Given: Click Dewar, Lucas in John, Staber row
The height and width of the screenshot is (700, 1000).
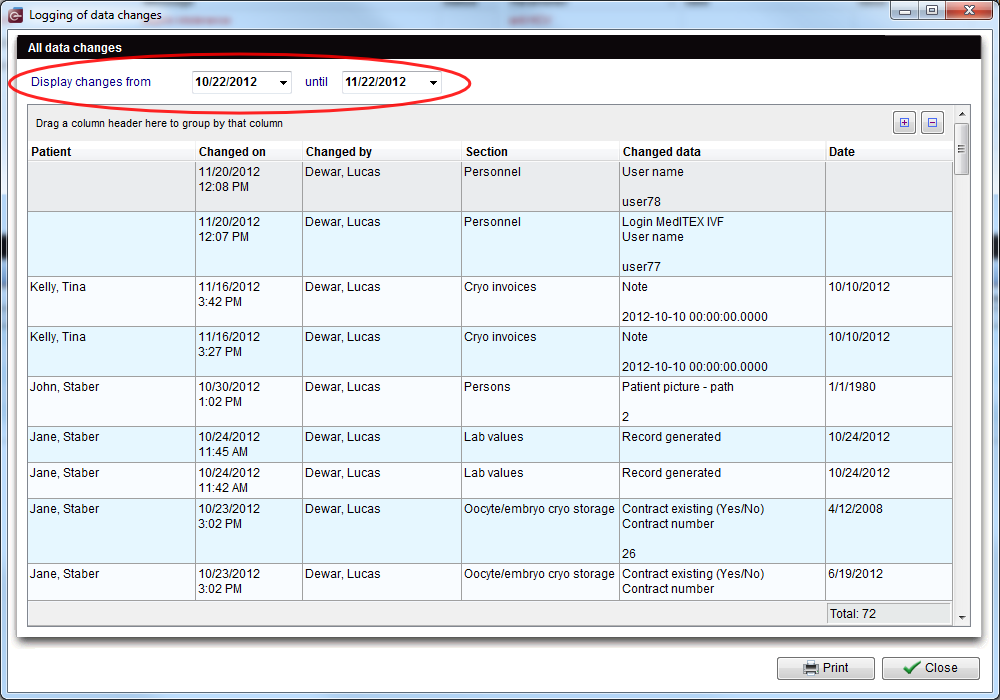Looking at the screenshot, I should [342, 387].
